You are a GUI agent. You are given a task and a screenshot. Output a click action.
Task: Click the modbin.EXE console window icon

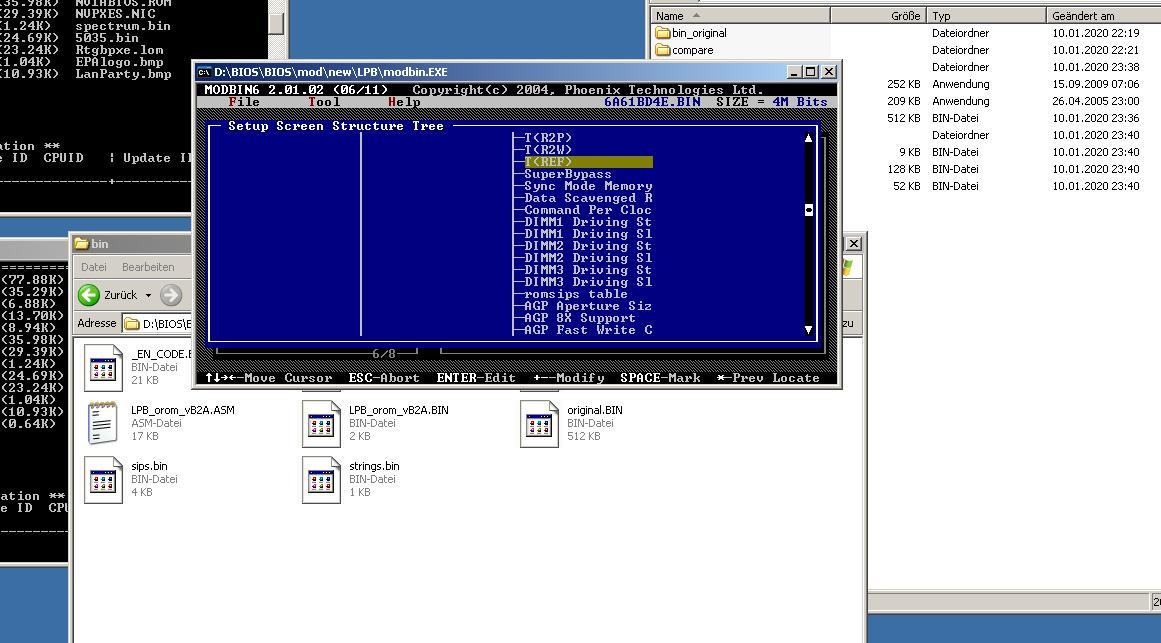pyautogui.click(x=204, y=72)
